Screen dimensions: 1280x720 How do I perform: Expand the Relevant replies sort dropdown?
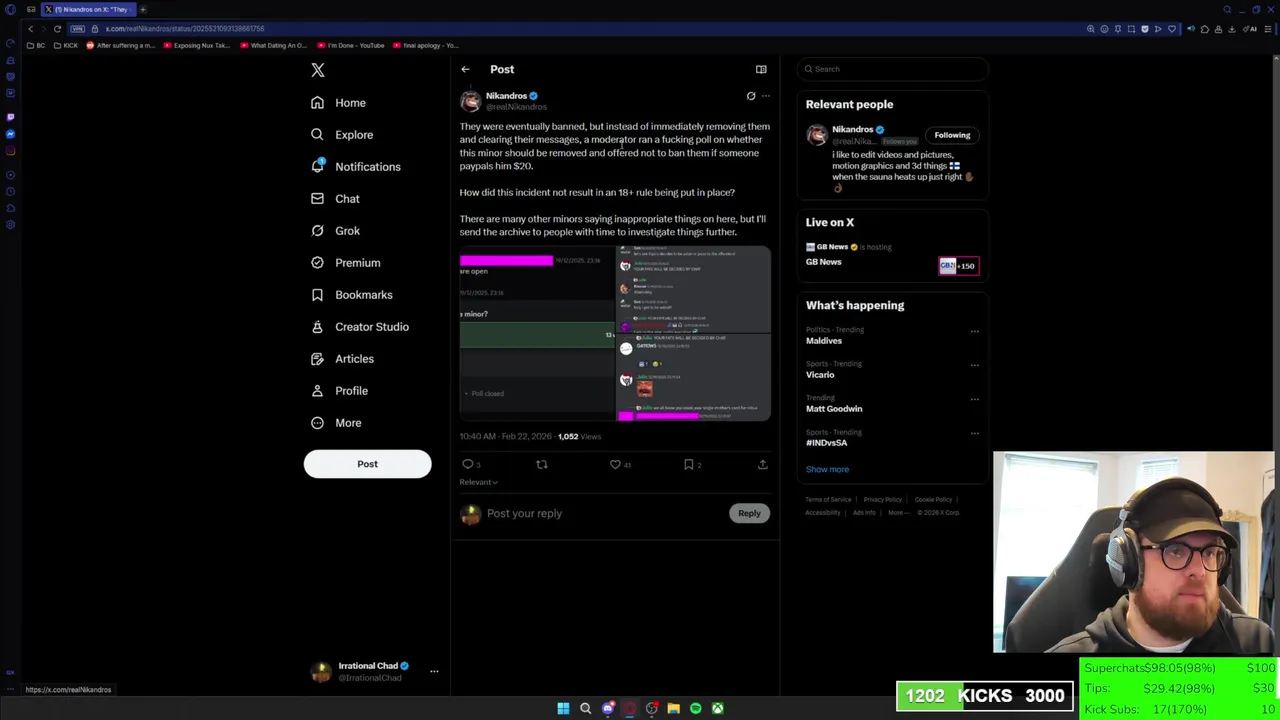[x=478, y=482]
